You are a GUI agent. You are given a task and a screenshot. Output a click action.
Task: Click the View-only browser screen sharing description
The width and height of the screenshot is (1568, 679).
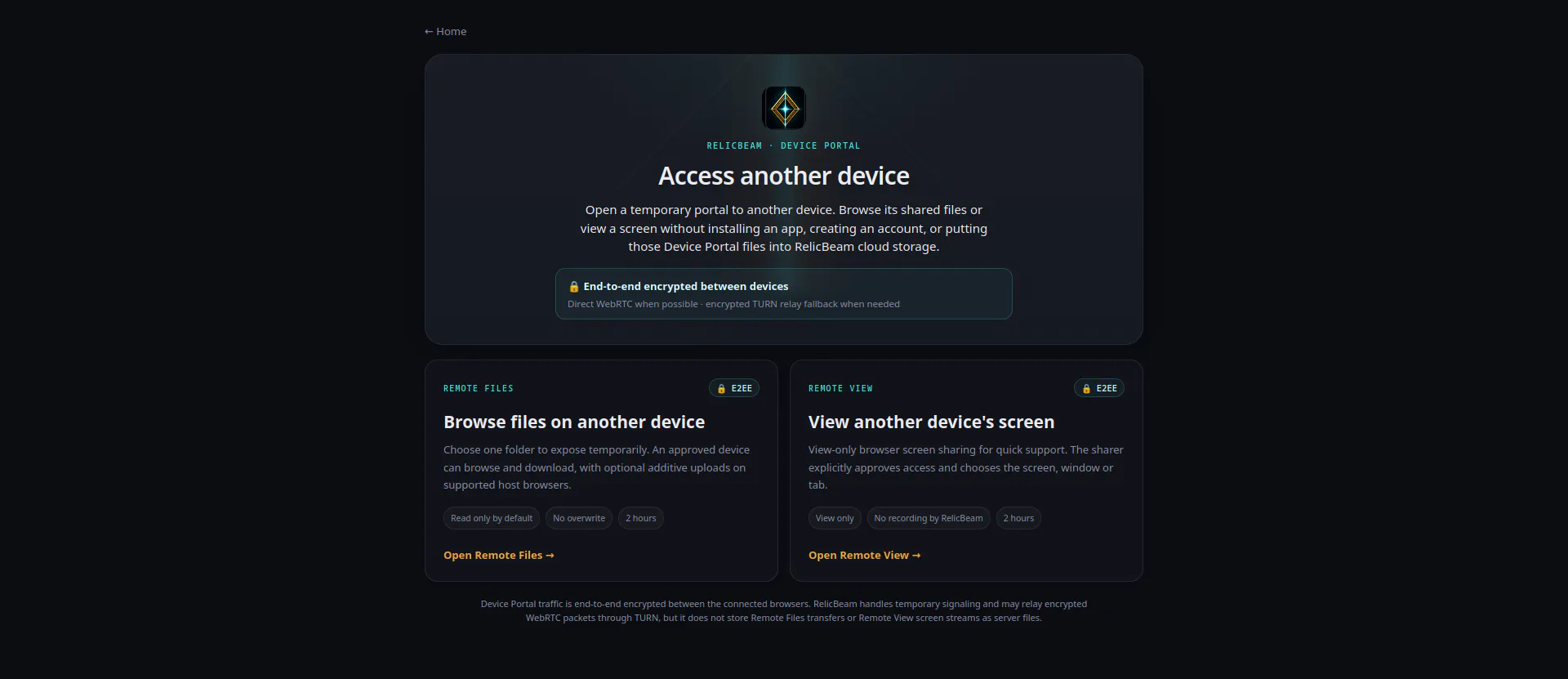(966, 467)
